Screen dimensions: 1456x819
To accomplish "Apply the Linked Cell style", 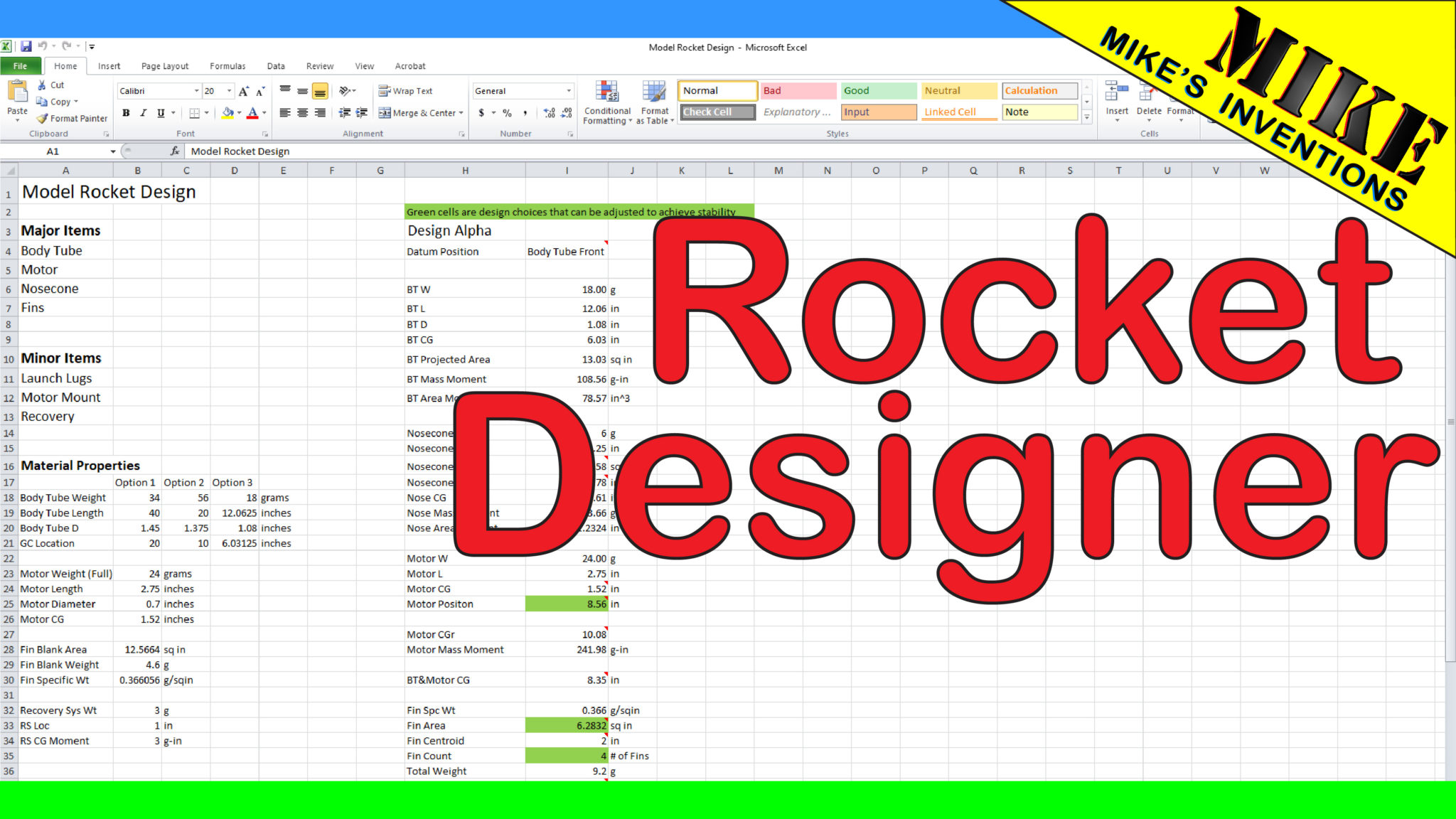I will coord(960,112).
